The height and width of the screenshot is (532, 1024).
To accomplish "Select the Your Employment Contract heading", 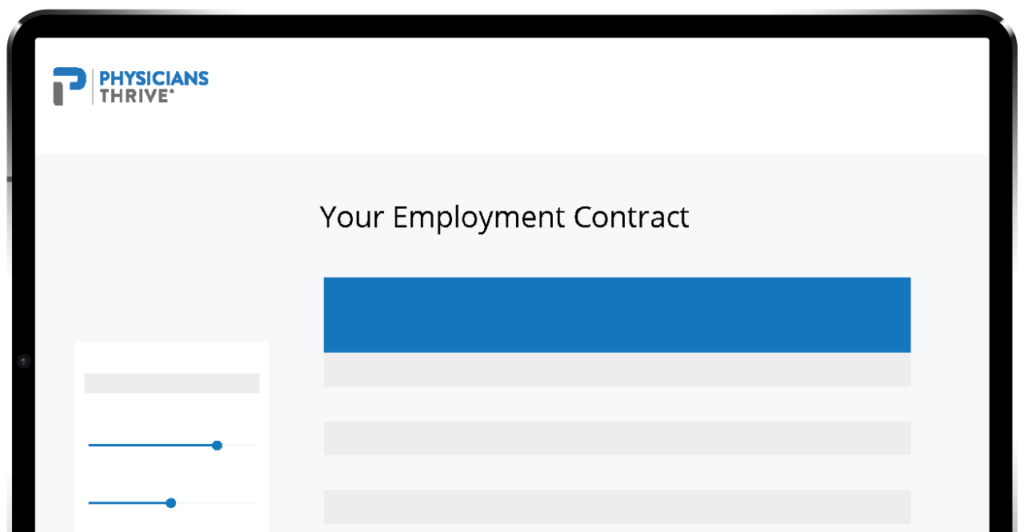I will (x=504, y=217).
